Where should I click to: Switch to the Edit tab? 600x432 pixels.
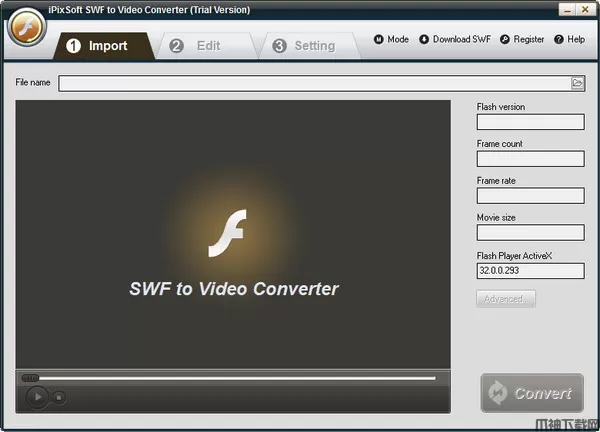tap(207, 46)
